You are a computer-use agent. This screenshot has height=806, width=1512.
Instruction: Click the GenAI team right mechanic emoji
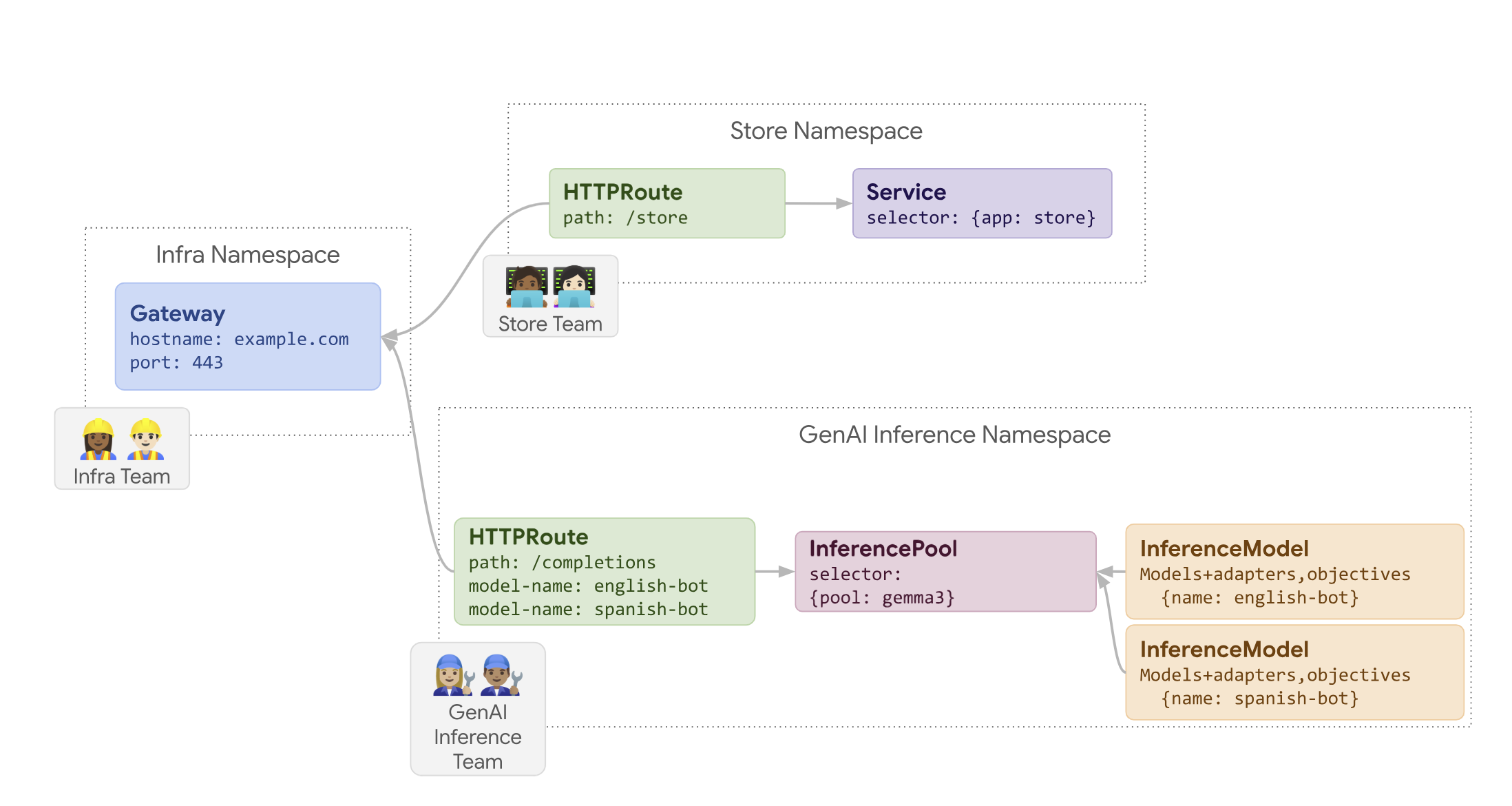click(501, 675)
